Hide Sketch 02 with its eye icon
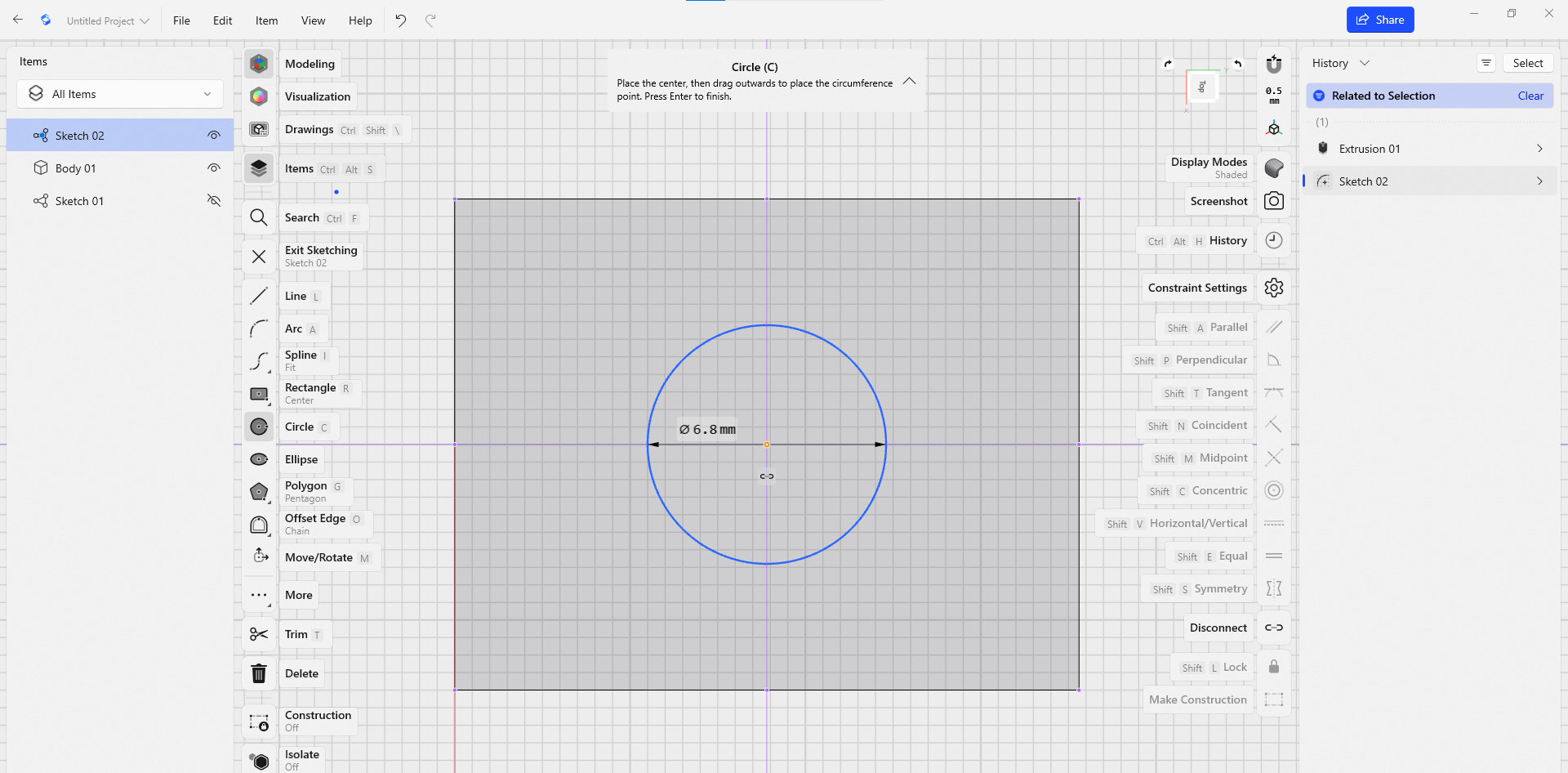1568x773 pixels. (214, 136)
